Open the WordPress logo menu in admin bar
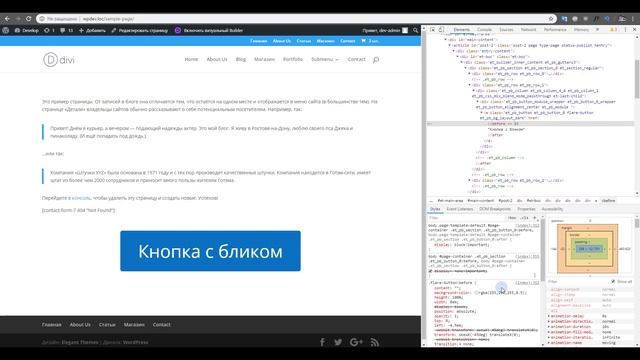The image size is (640, 360). [x=6, y=30]
